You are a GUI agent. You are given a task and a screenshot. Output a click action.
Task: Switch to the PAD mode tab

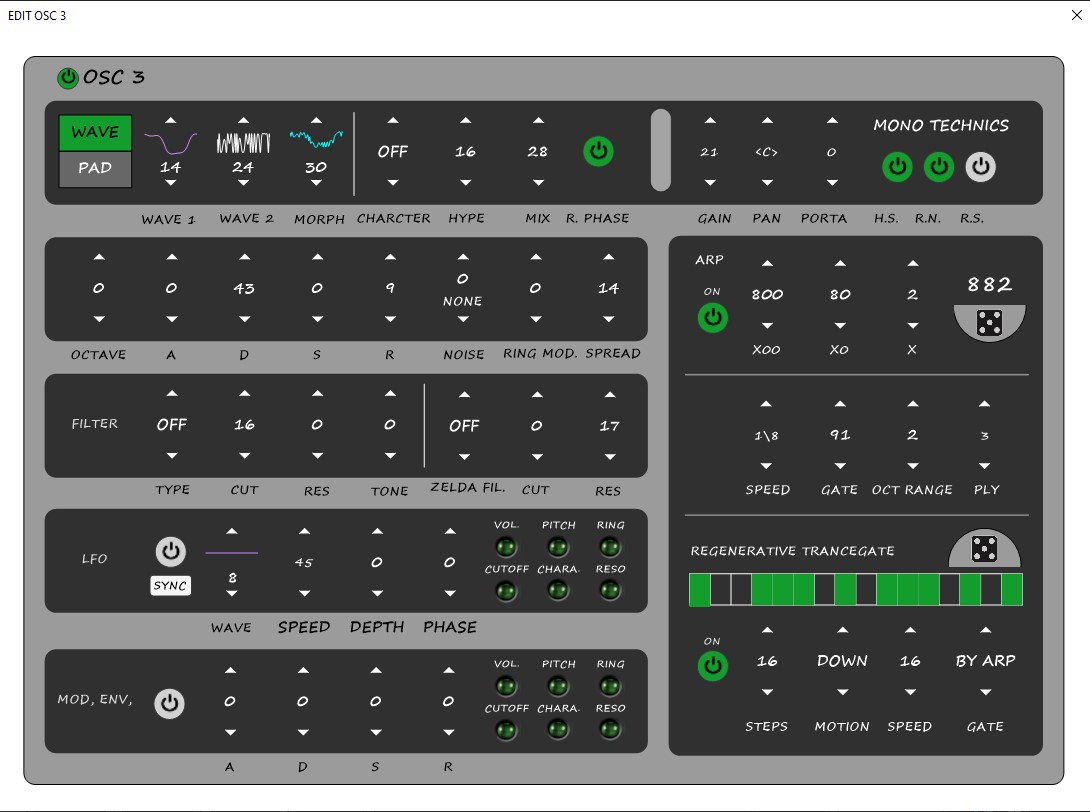coord(95,168)
